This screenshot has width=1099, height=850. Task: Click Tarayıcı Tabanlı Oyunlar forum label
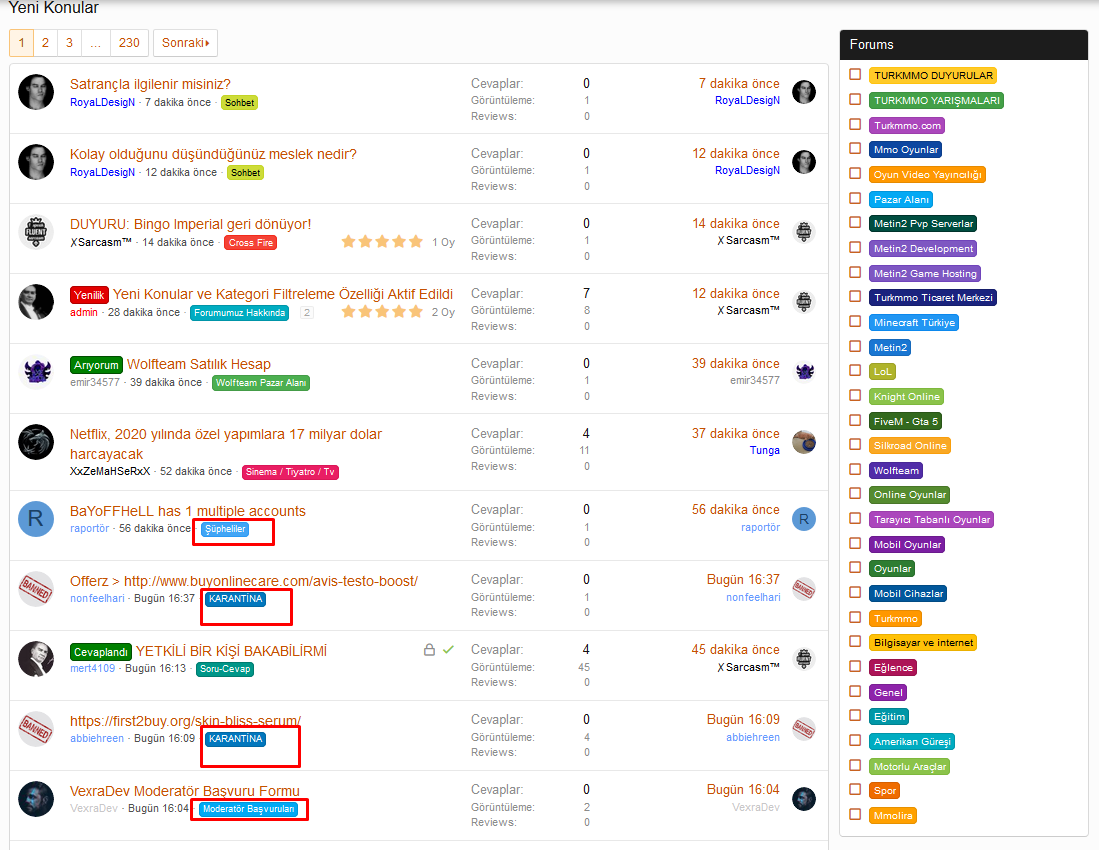coord(931,519)
